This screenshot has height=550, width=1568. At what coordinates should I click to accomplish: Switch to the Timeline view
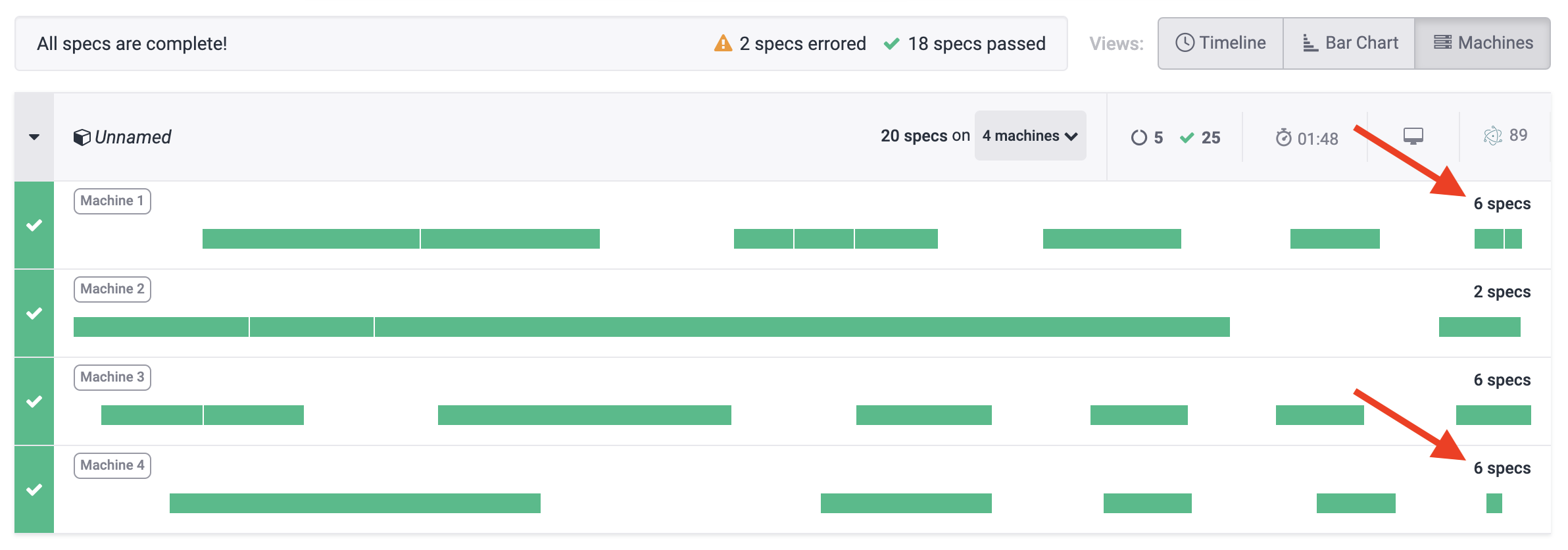1220,43
